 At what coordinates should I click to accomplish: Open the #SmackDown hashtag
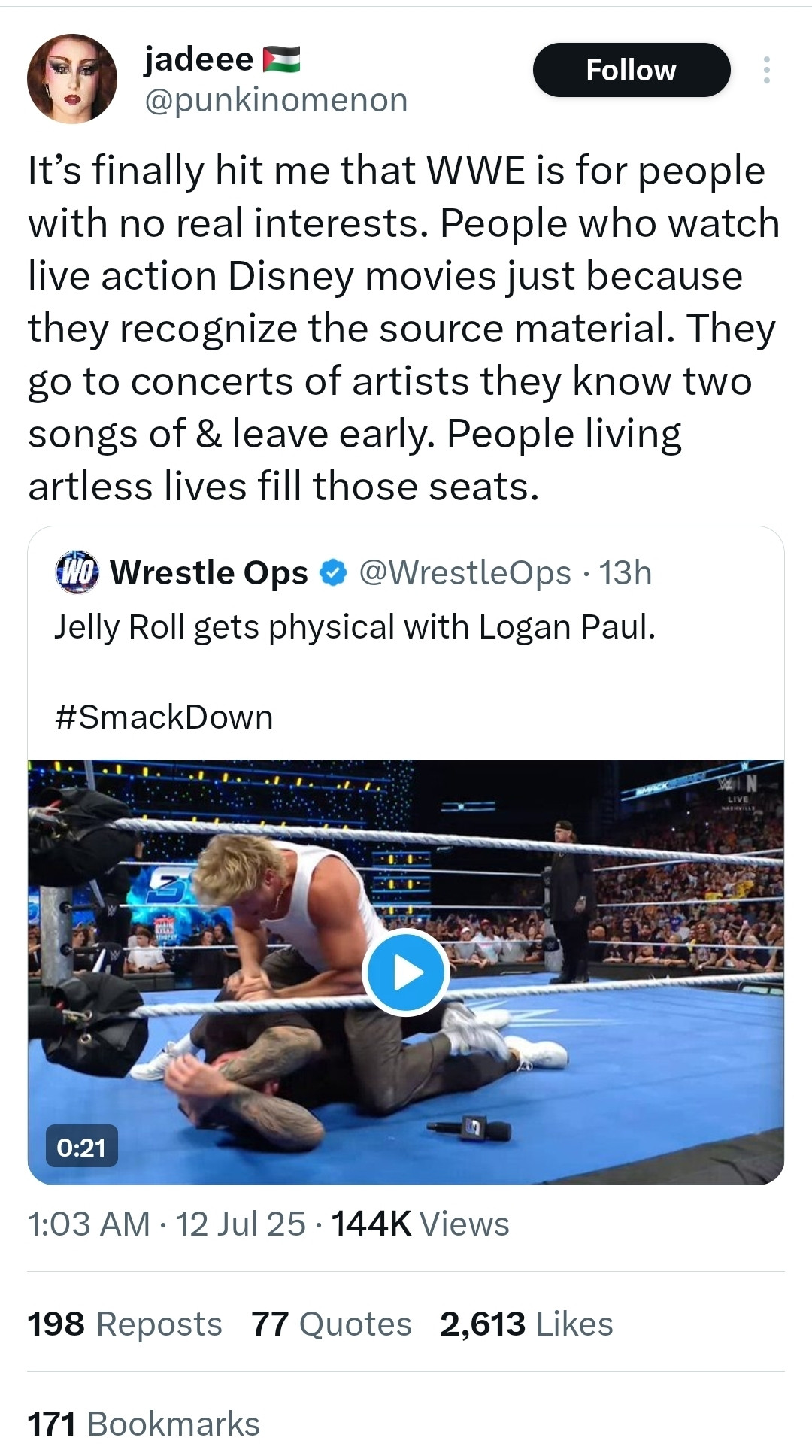coord(164,717)
